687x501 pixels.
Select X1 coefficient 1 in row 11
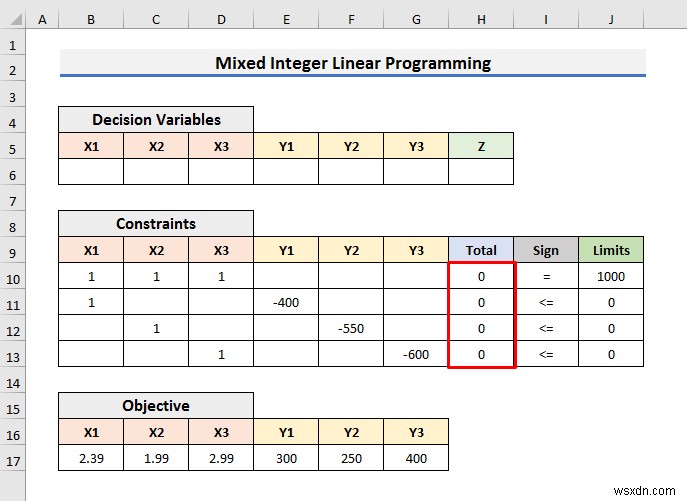point(91,302)
